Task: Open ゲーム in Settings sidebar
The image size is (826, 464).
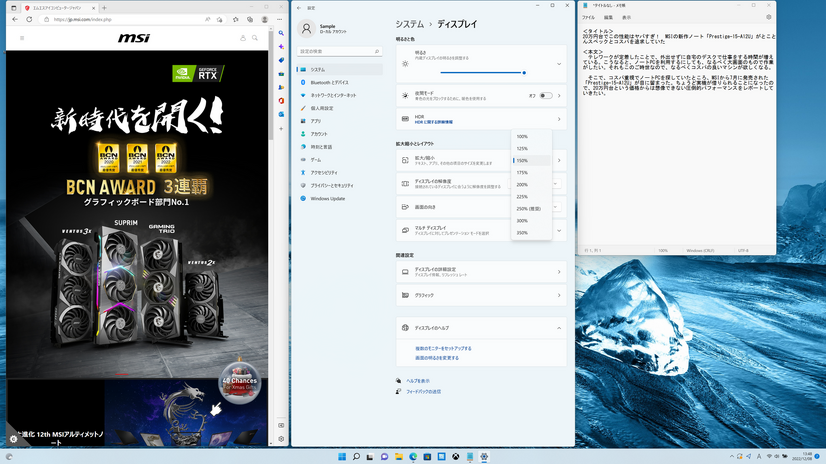Action: pos(339,160)
